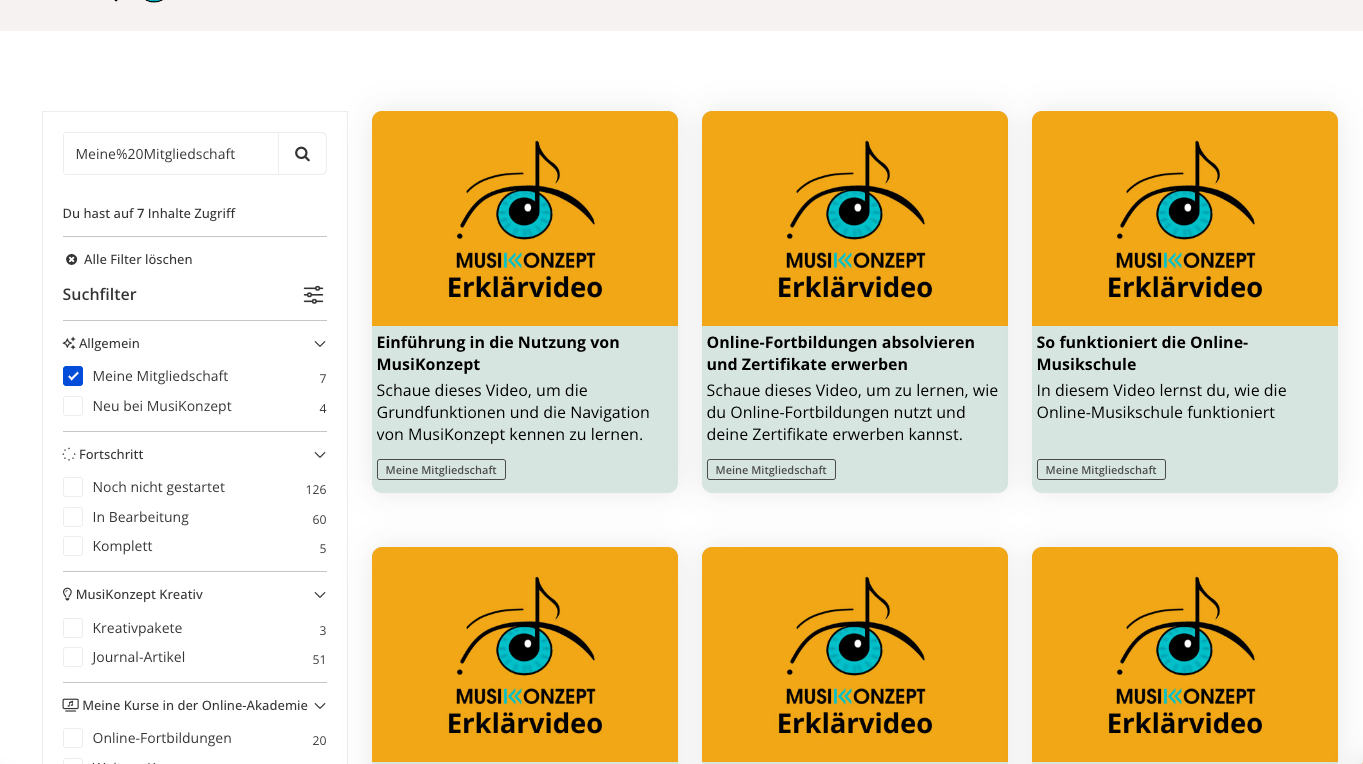Enable the Neu bei MusiKonzept checkbox
Screen dimensions: 1363x764
pos(73,406)
